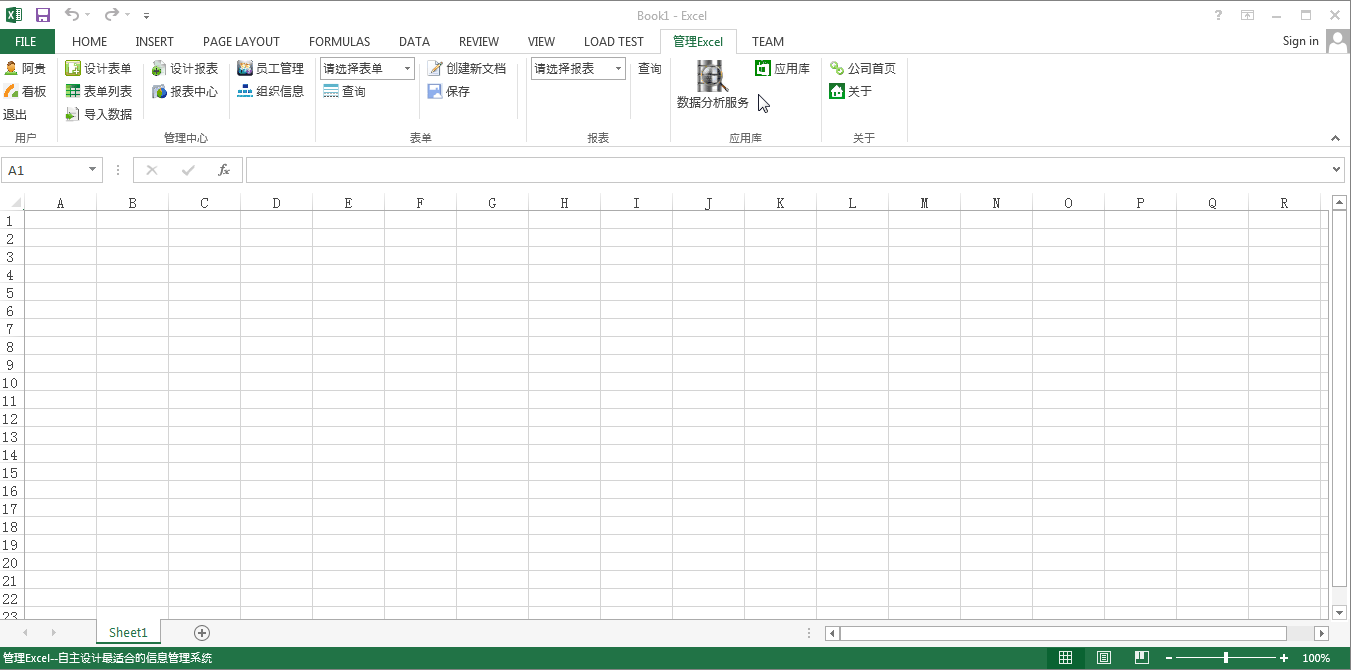The height and width of the screenshot is (670, 1351).
Task: Open 设计报表 report designer
Action: click(185, 69)
